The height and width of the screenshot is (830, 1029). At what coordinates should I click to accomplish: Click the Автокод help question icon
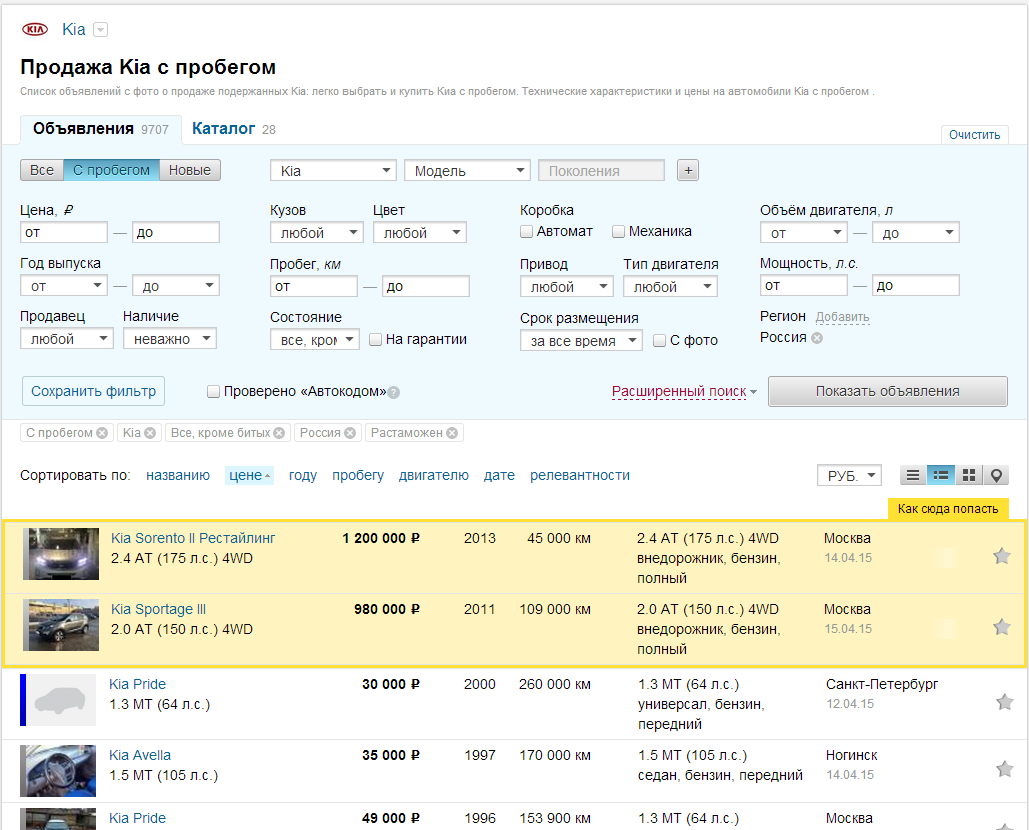[393, 392]
